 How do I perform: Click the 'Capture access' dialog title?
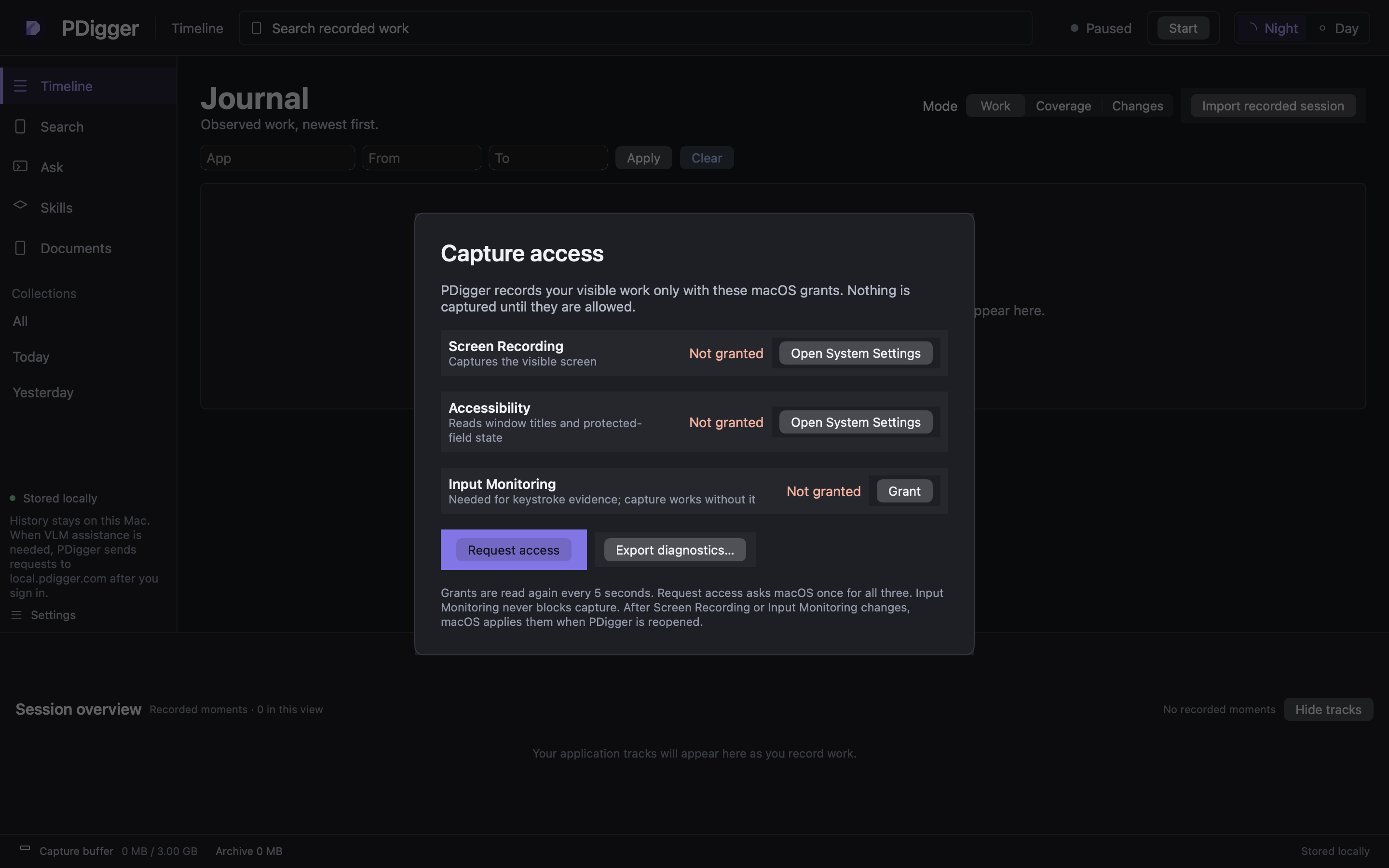[x=522, y=253]
